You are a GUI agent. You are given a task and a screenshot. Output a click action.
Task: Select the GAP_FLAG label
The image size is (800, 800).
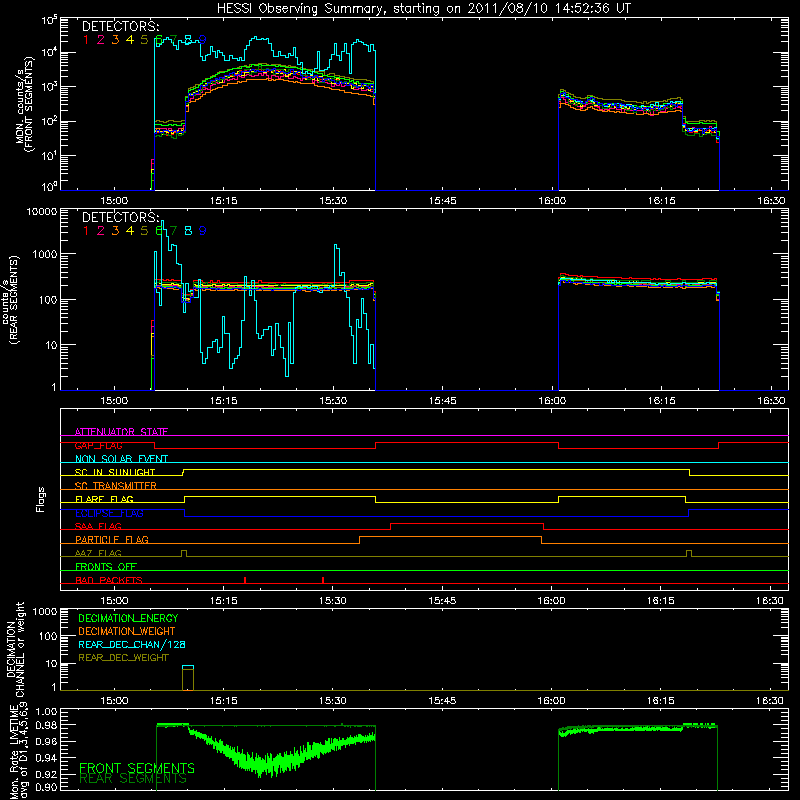[x=98, y=445]
